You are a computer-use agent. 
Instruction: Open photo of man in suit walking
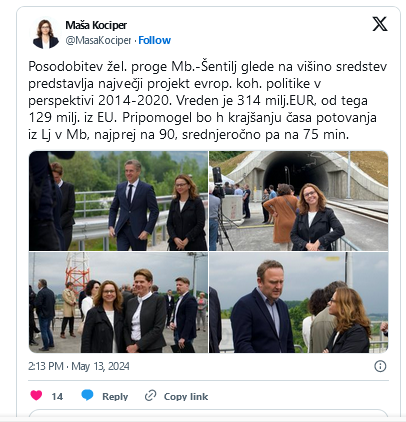118,201
